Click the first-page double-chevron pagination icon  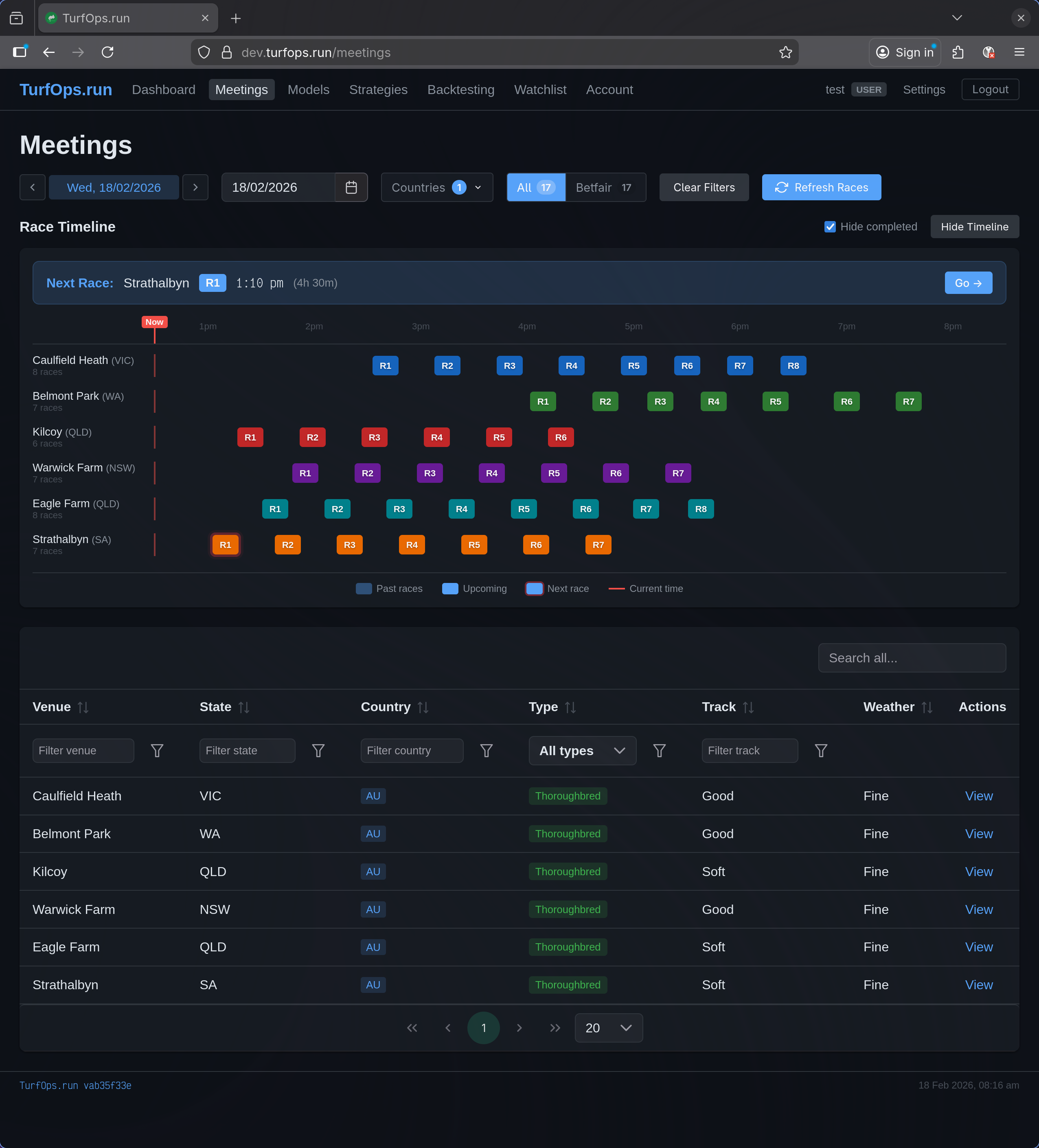click(x=412, y=1028)
